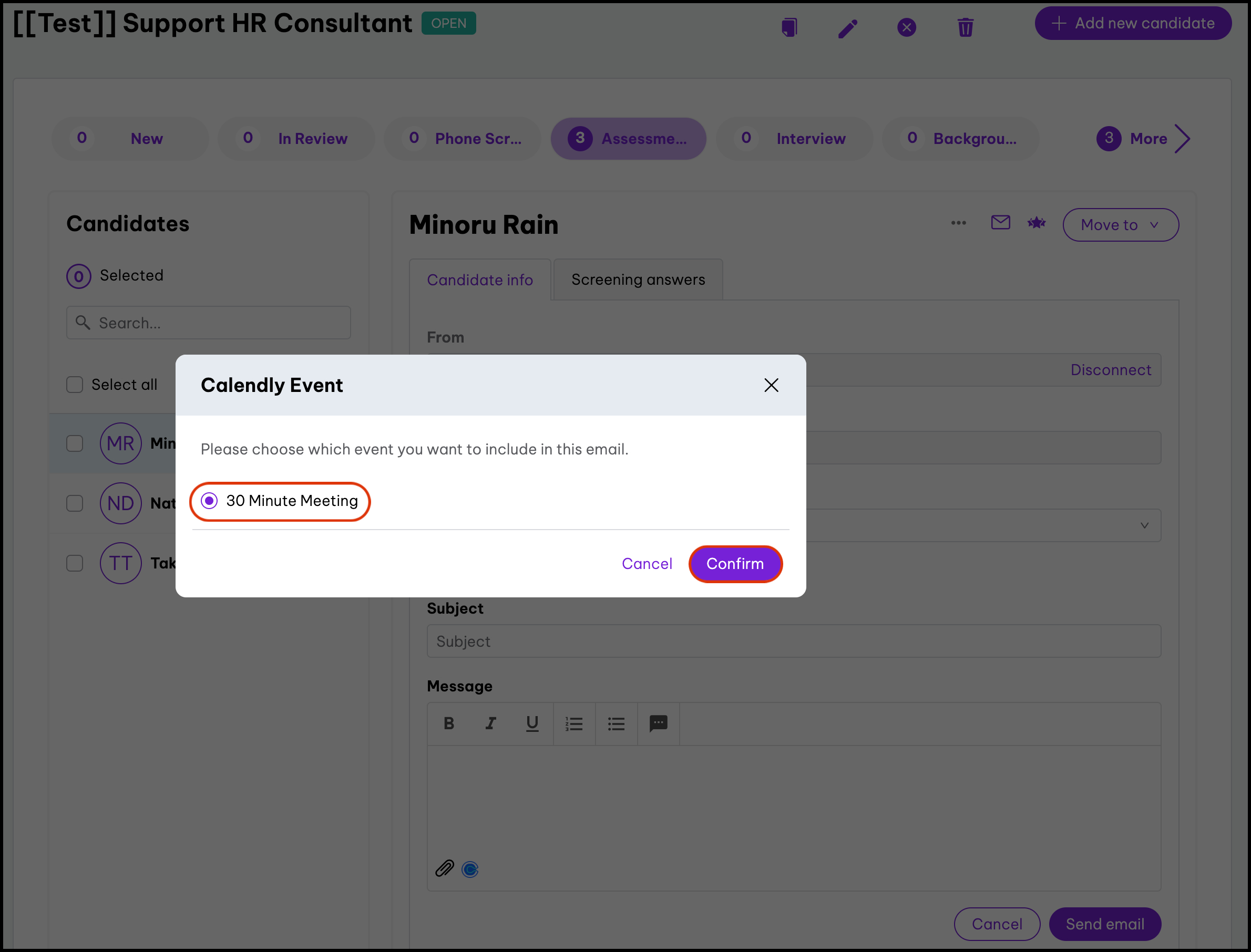Click the Disconnect link
Image resolution: width=1251 pixels, height=952 pixels.
pos(1111,370)
